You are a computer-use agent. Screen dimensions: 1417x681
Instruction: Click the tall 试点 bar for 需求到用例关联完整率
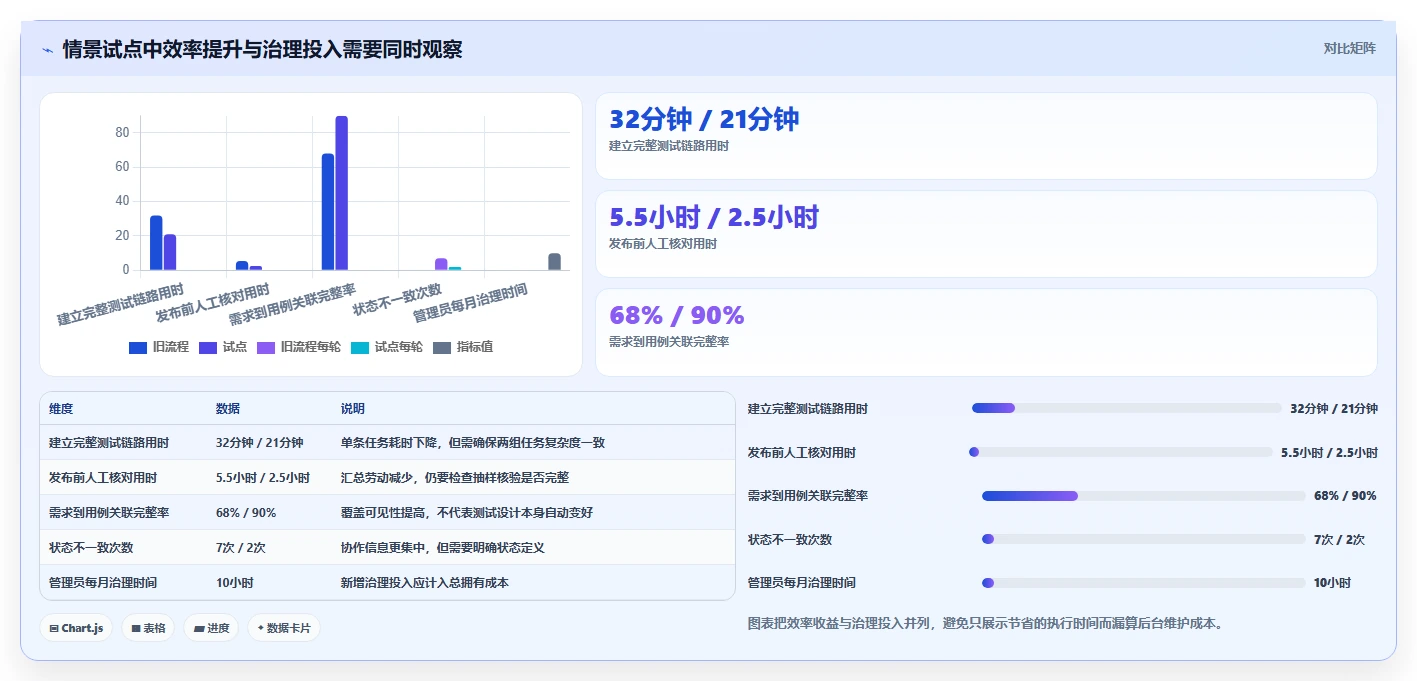[342, 193]
